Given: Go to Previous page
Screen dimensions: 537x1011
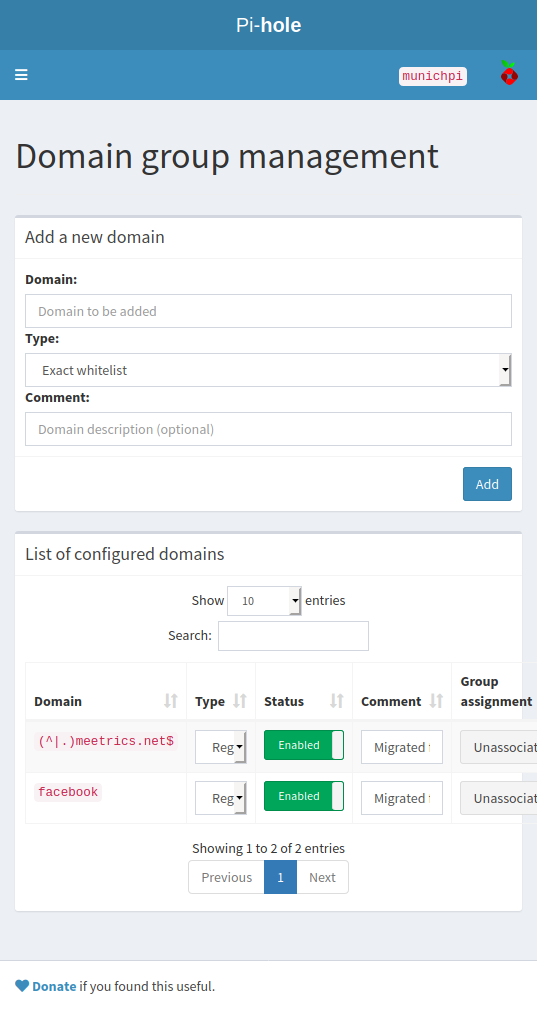Looking at the screenshot, I should tap(226, 877).
